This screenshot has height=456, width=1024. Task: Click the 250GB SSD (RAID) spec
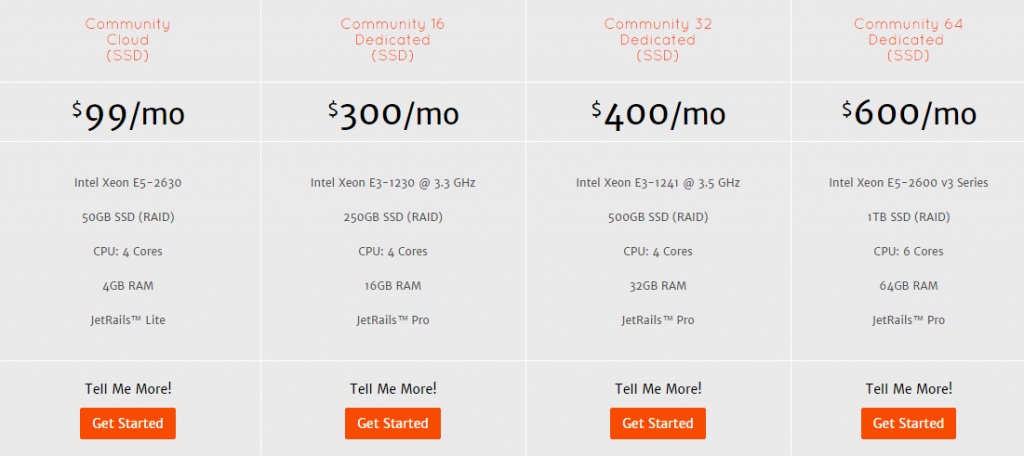tap(393, 217)
